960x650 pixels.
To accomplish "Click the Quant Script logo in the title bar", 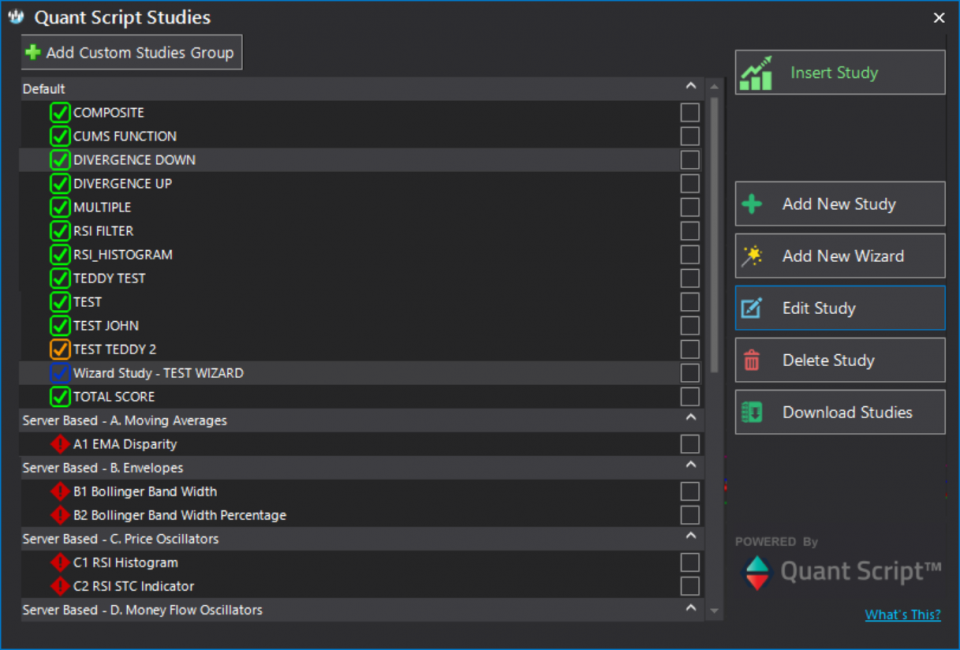I will (x=16, y=17).
